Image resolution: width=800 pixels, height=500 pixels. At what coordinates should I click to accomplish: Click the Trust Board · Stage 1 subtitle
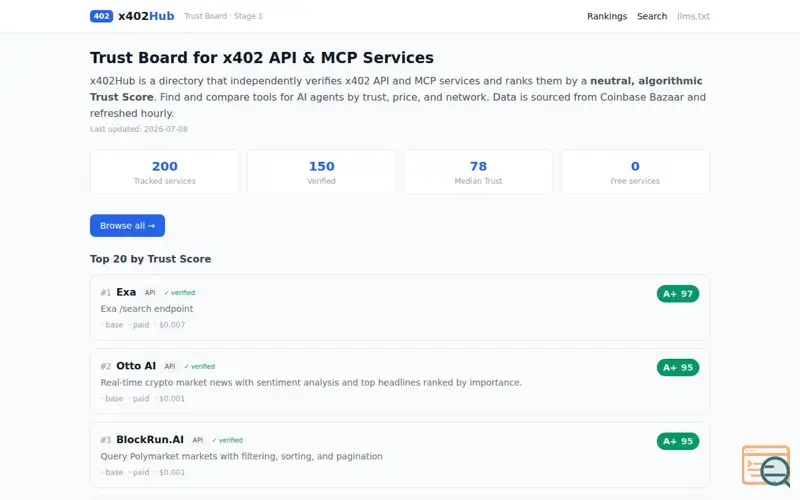(x=223, y=16)
